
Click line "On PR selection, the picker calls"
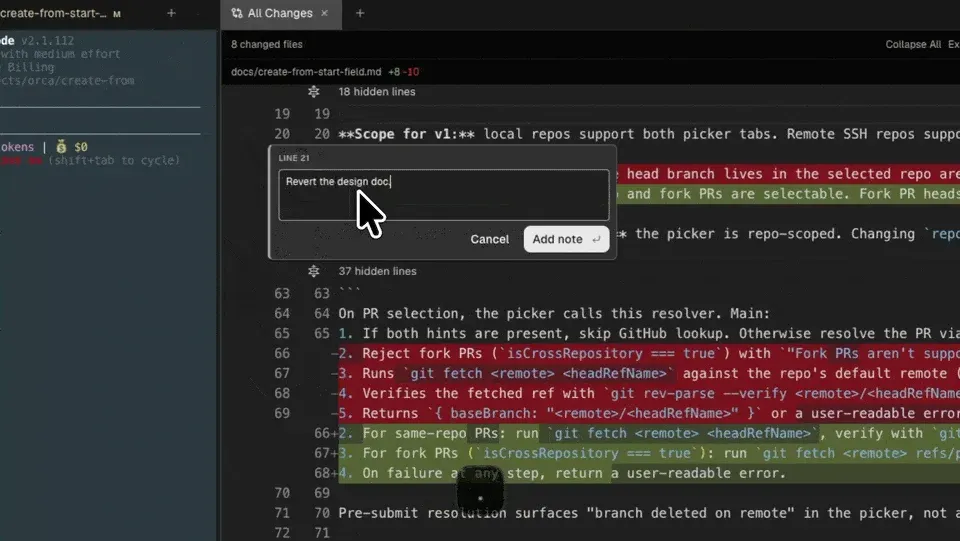tap(554, 313)
